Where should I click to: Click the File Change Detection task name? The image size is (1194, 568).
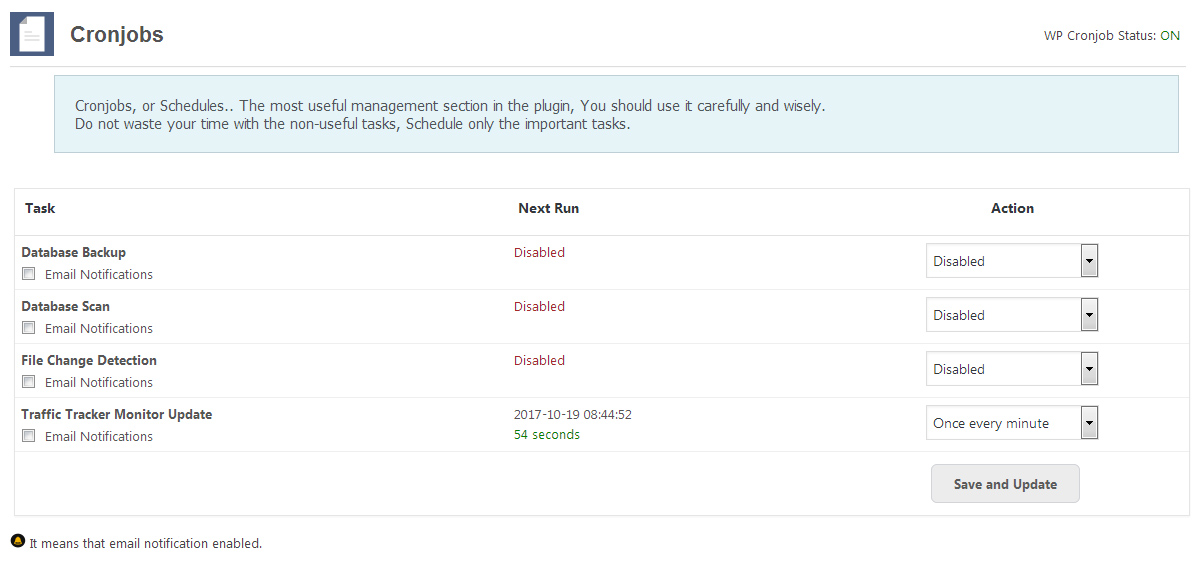[x=89, y=360]
